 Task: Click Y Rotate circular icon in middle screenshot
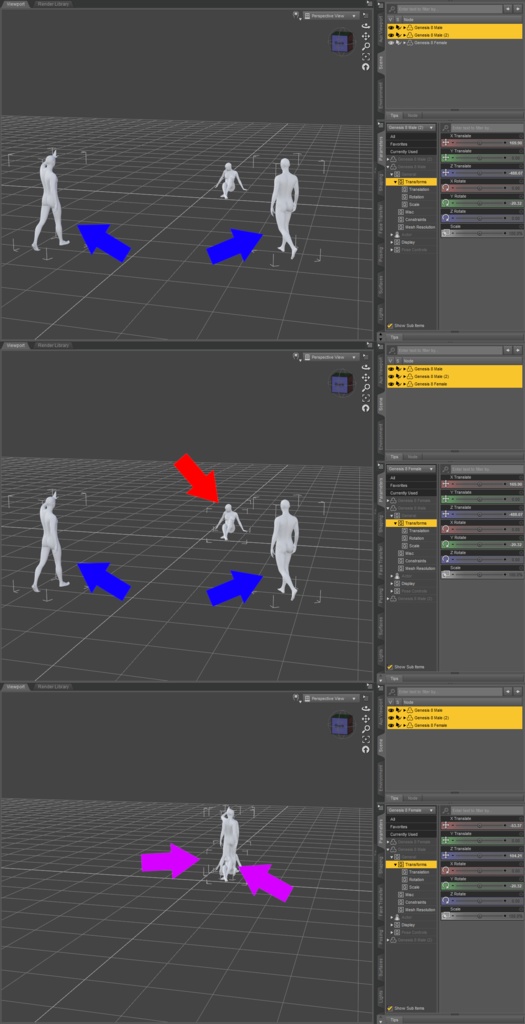(446, 545)
